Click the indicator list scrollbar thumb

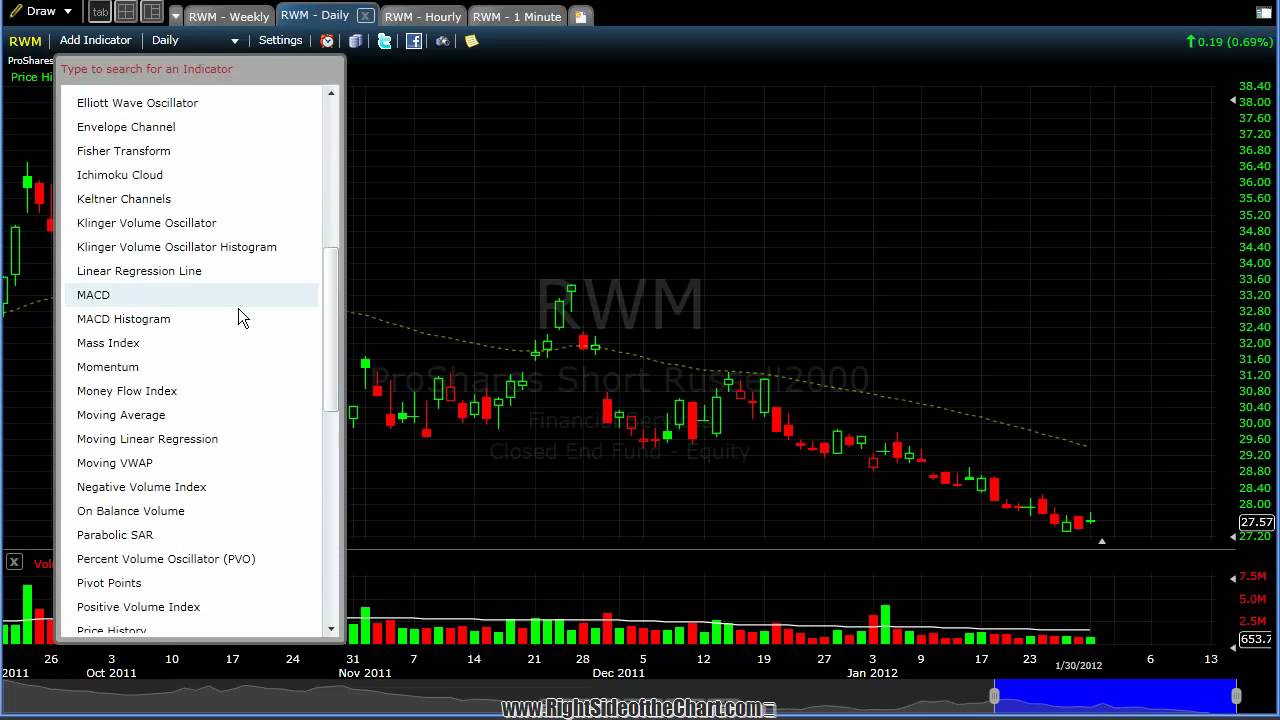coord(331,329)
